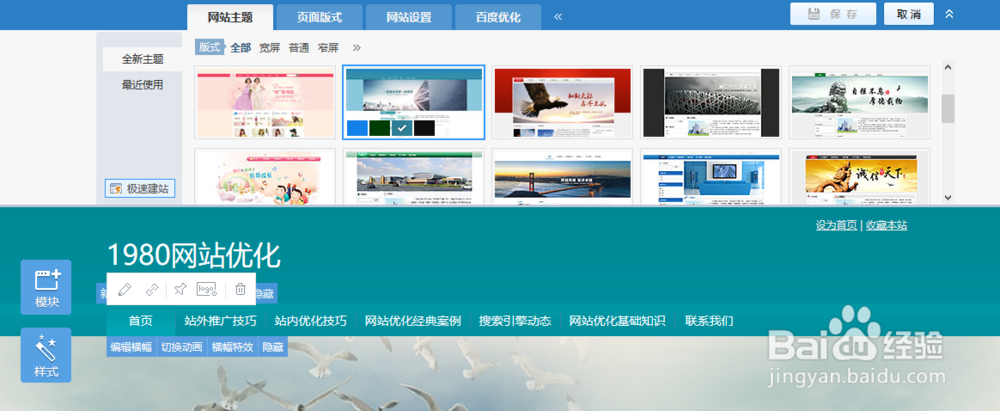
Task: Click the trash delete icon on the title toolbar
Action: pyautogui.click(x=240, y=289)
